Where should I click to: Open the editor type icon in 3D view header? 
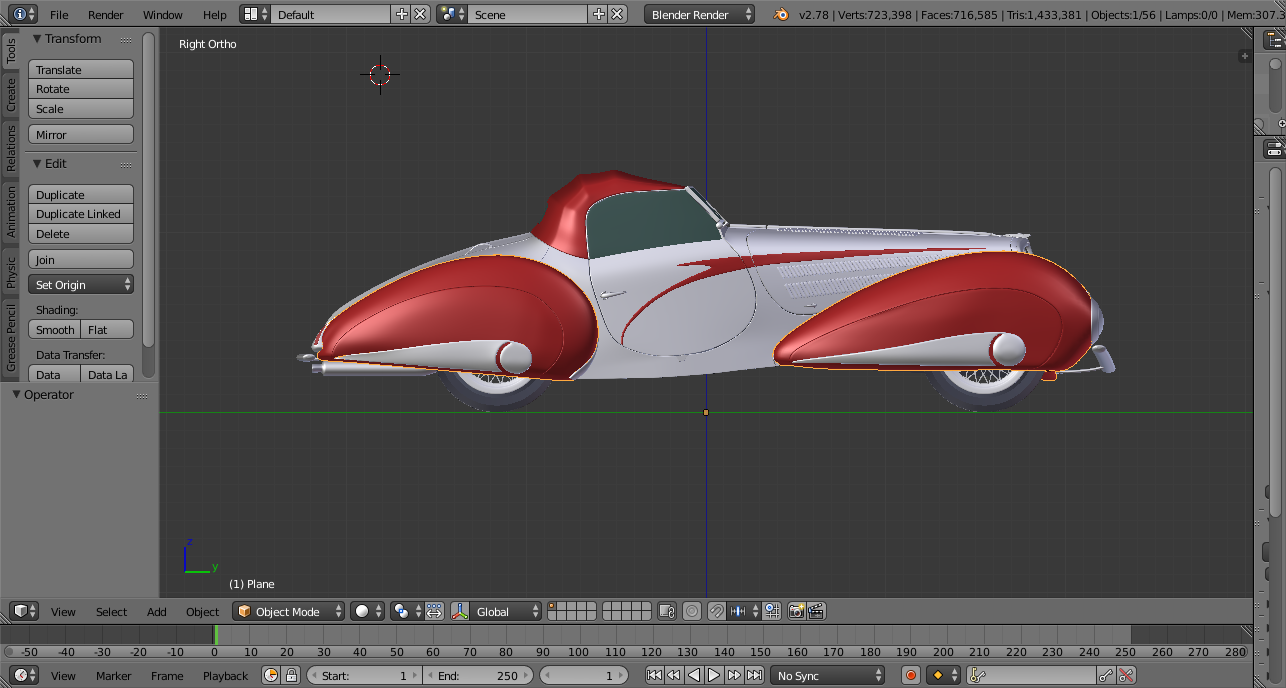(21, 611)
